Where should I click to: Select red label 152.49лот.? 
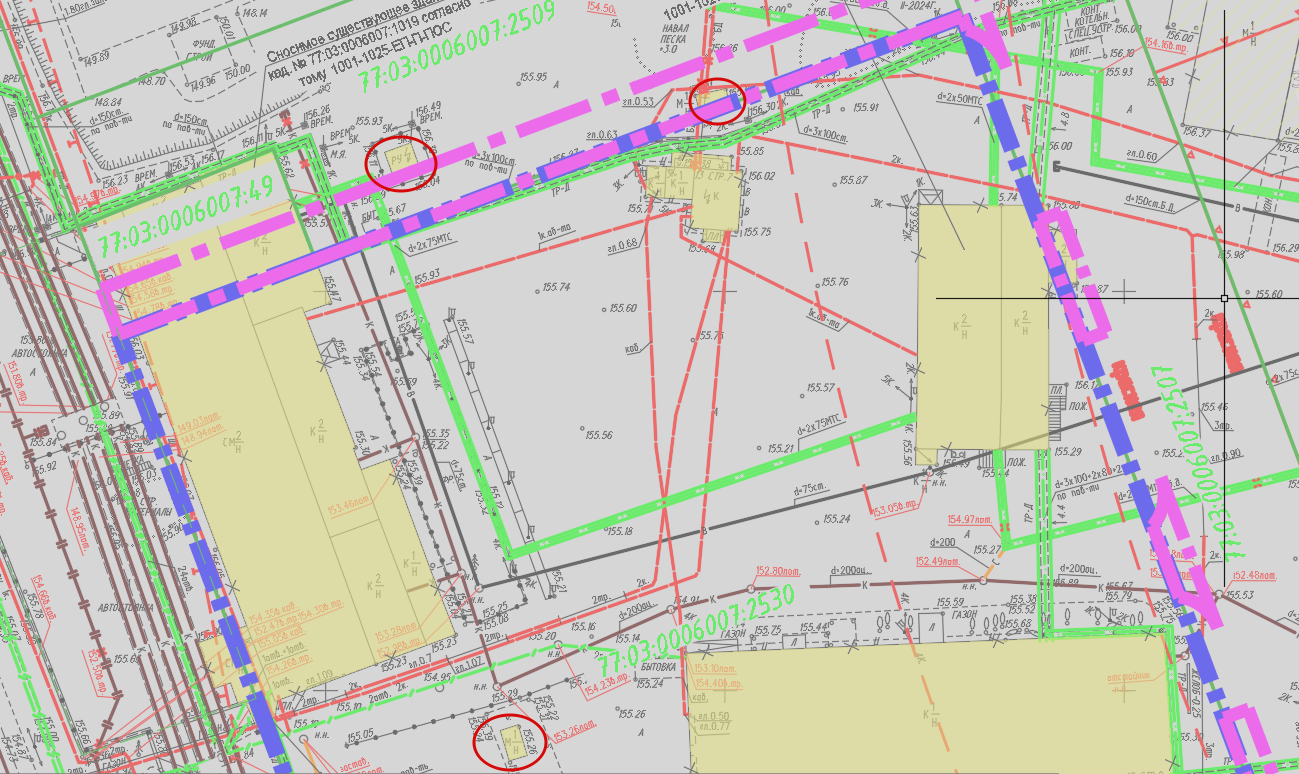click(x=940, y=560)
